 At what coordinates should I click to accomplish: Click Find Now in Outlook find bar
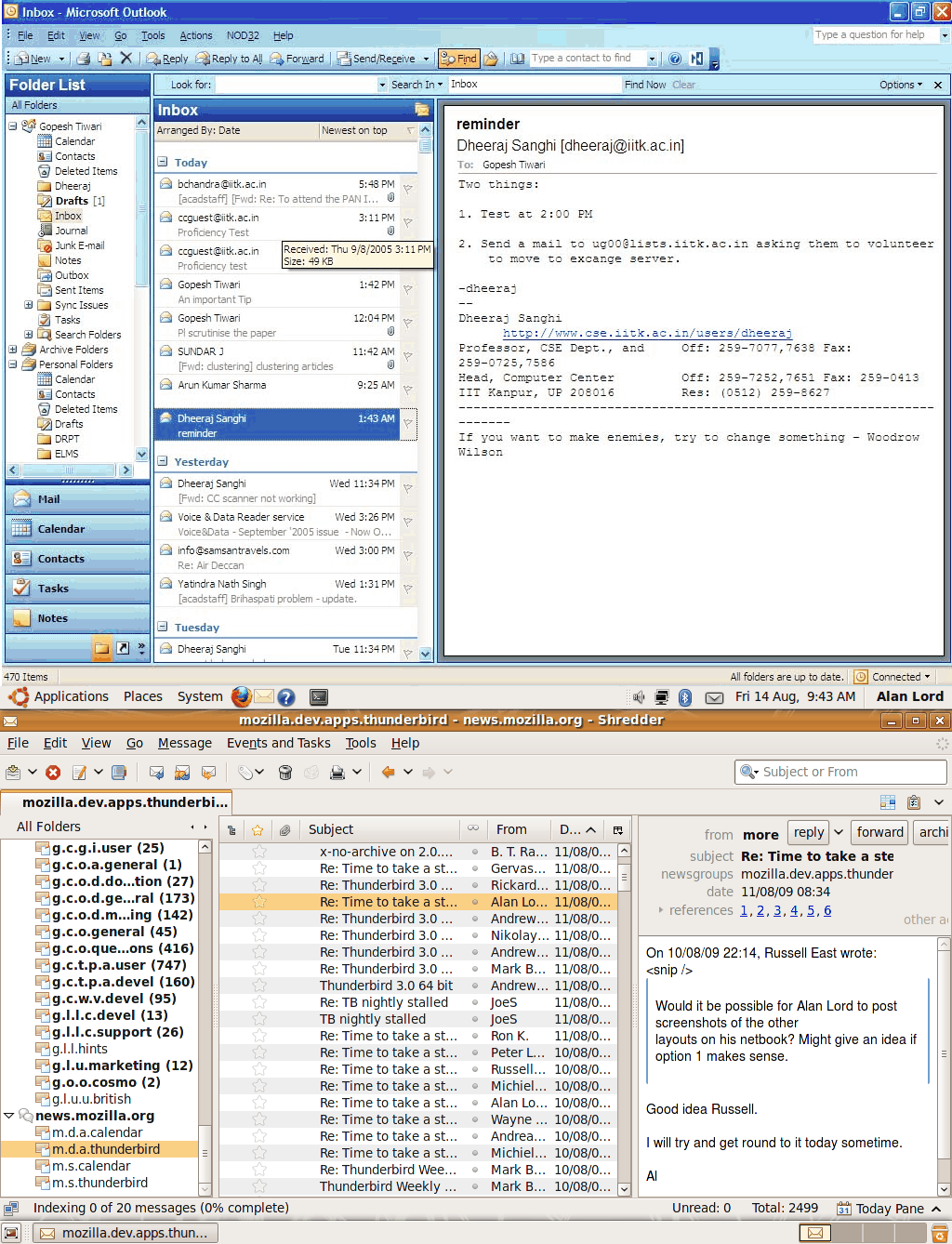point(645,85)
